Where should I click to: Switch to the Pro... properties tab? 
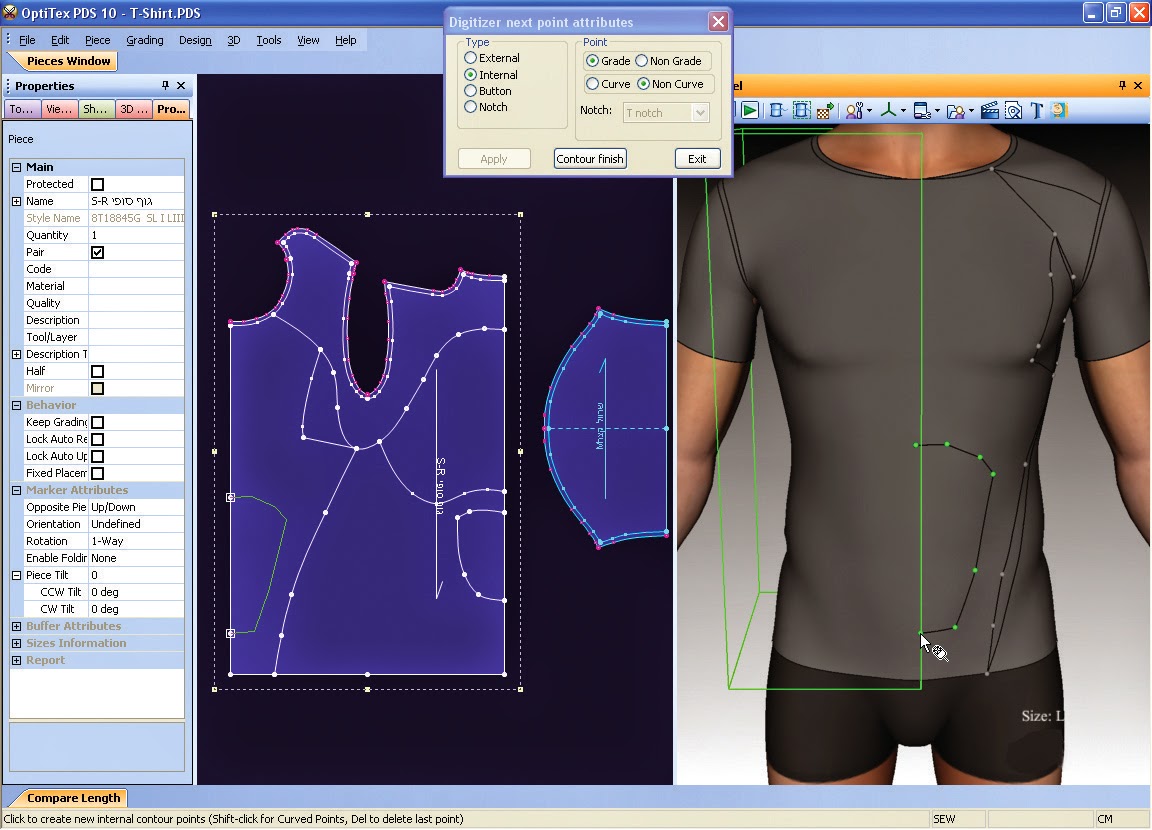(171, 109)
